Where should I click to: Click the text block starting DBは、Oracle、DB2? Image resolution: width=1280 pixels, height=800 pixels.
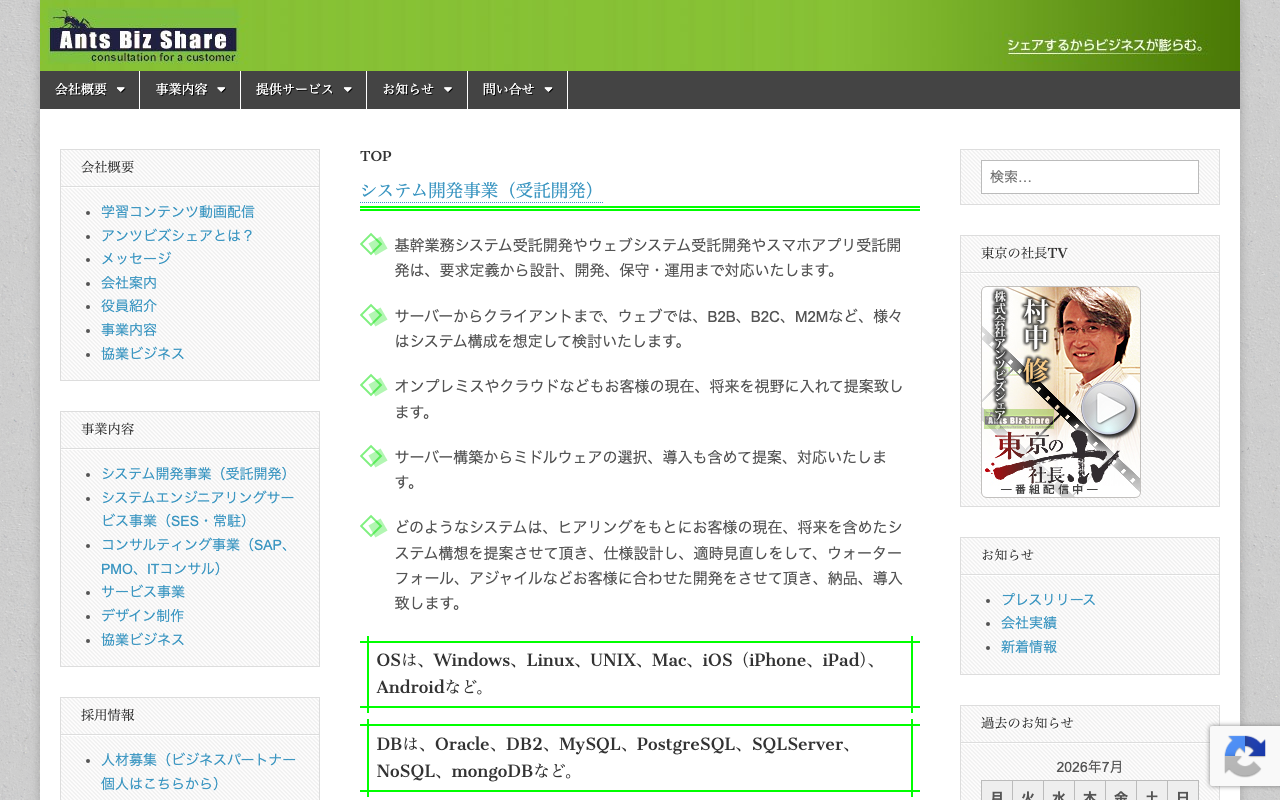pyautogui.click(x=640, y=758)
